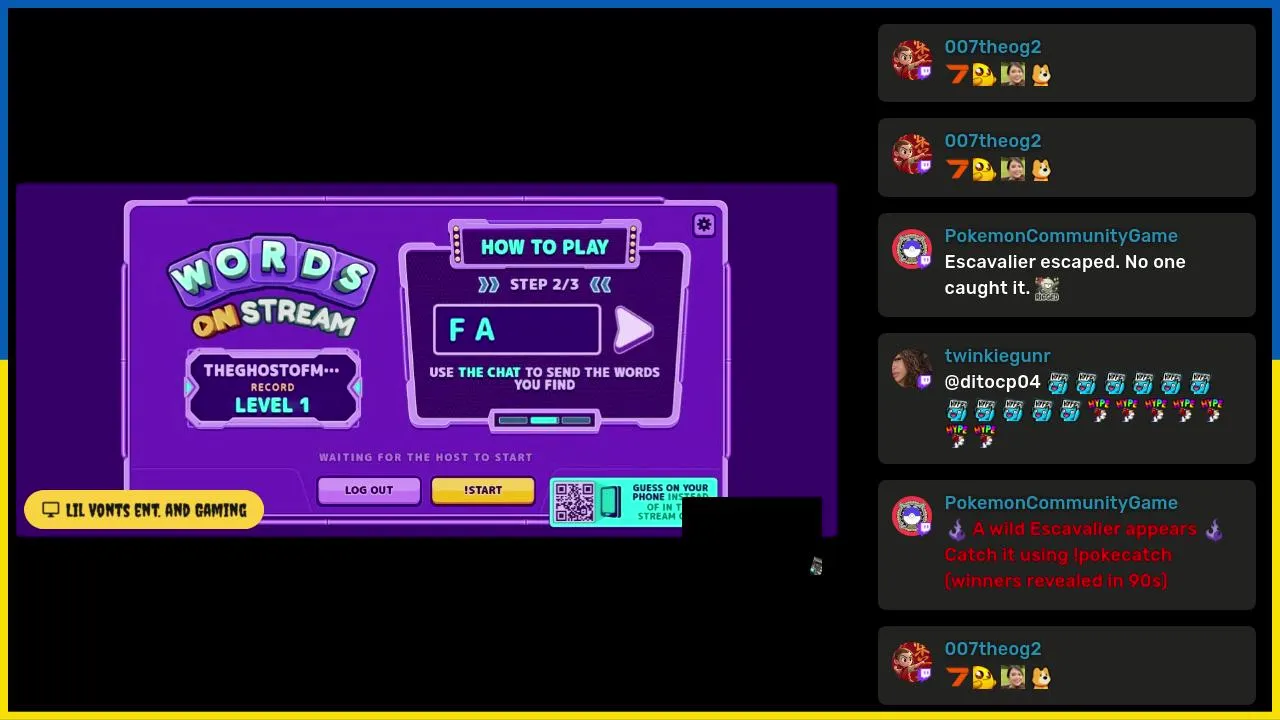The width and height of the screenshot is (1280, 720).
Task: Click the purple flame emote after "appears"
Action: 1214,529
